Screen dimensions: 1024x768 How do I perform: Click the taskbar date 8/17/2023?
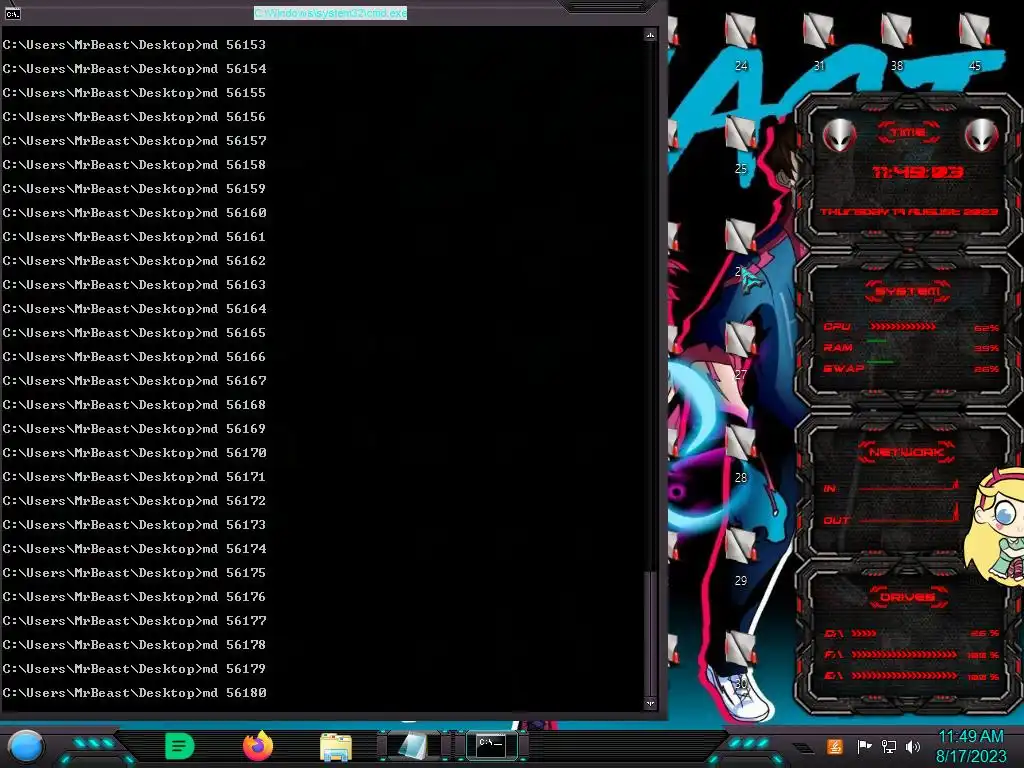pyautogui.click(x=970, y=756)
